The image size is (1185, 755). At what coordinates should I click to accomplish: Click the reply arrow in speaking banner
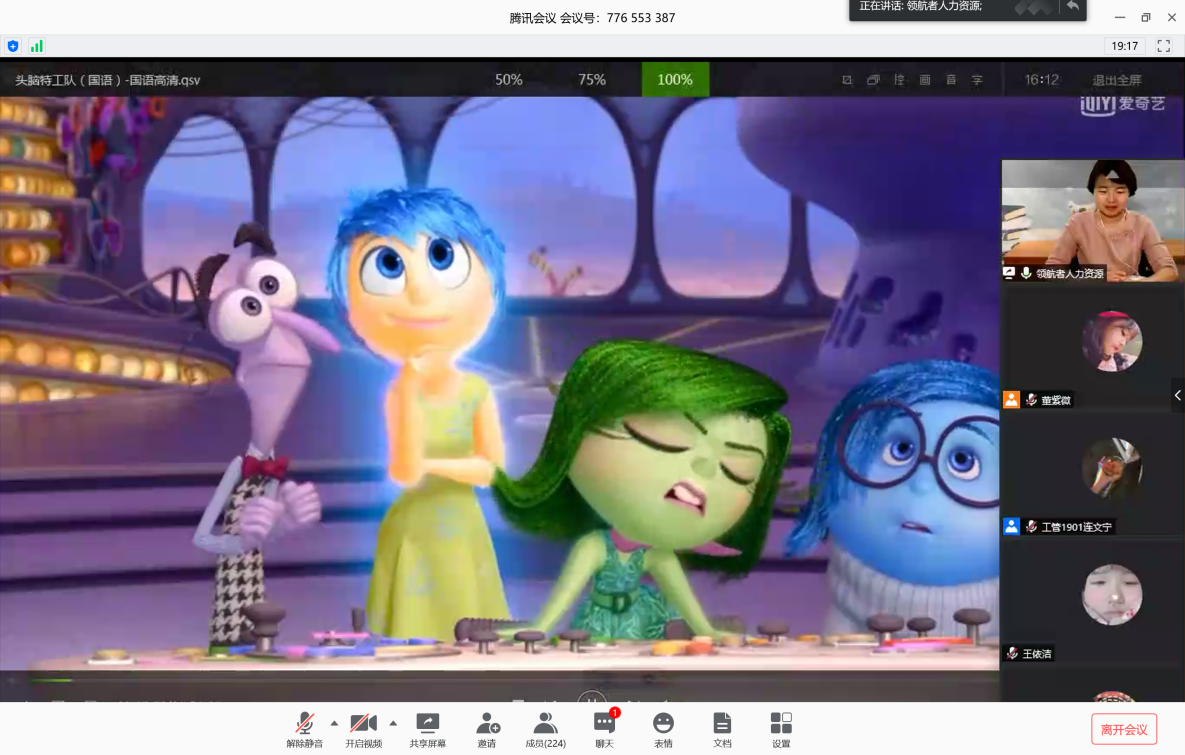click(x=1072, y=6)
